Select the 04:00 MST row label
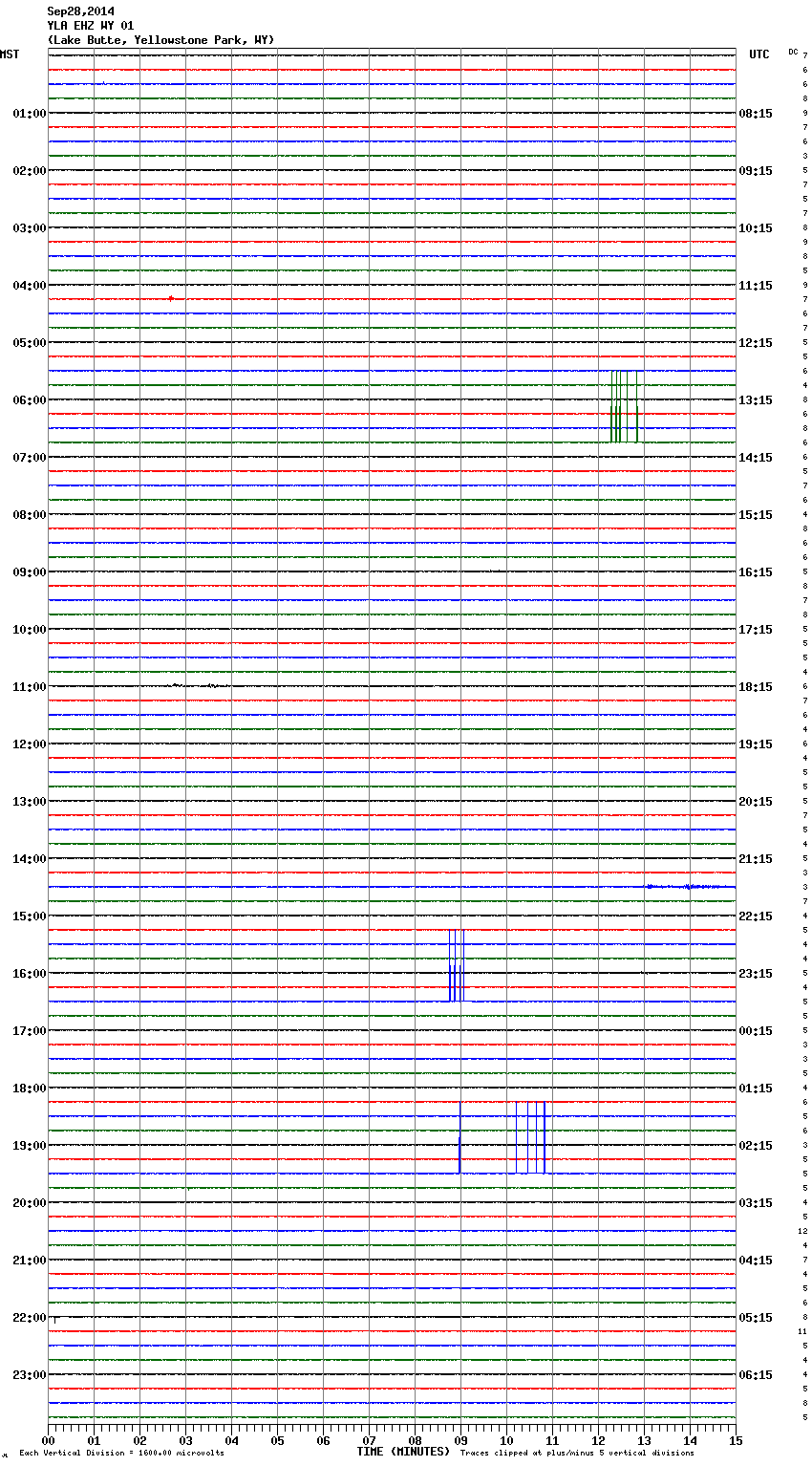The height and width of the screenshot is (1466, 812). pyautogui.click(x=30, y=286)
